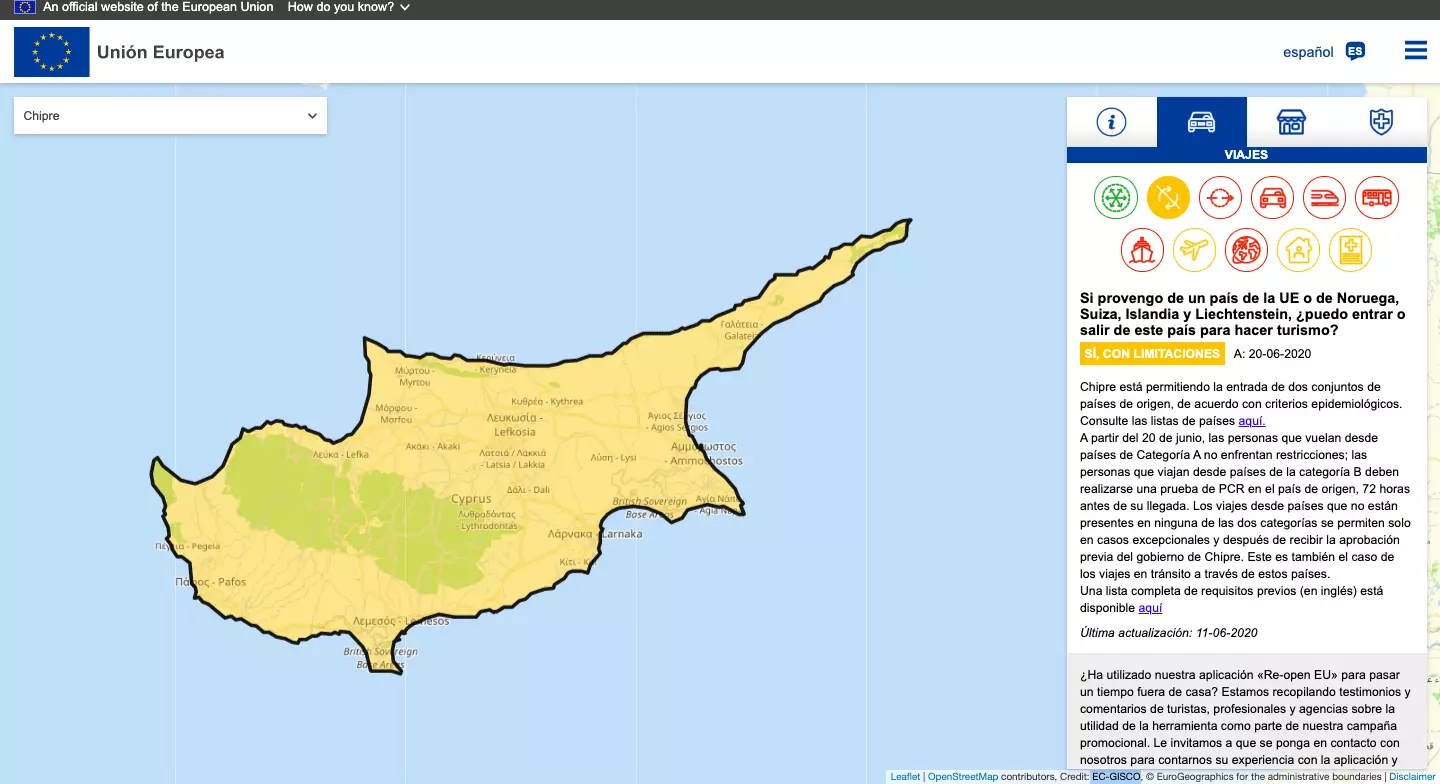Open the Chipre country dropdown
Screen dimensions: 1440x784
coord(170,116)
